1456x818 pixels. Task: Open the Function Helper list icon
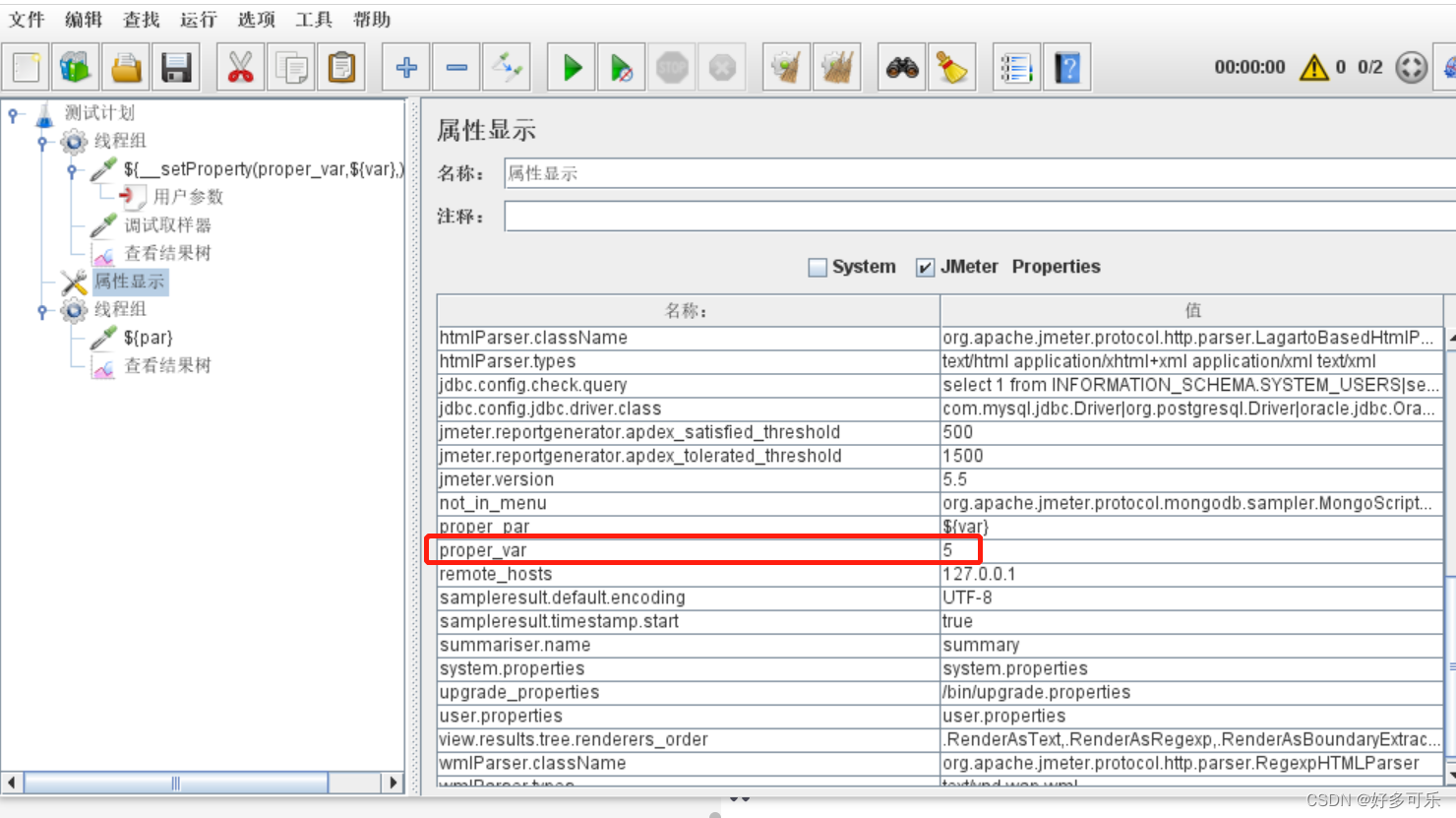pos(1016,68)
